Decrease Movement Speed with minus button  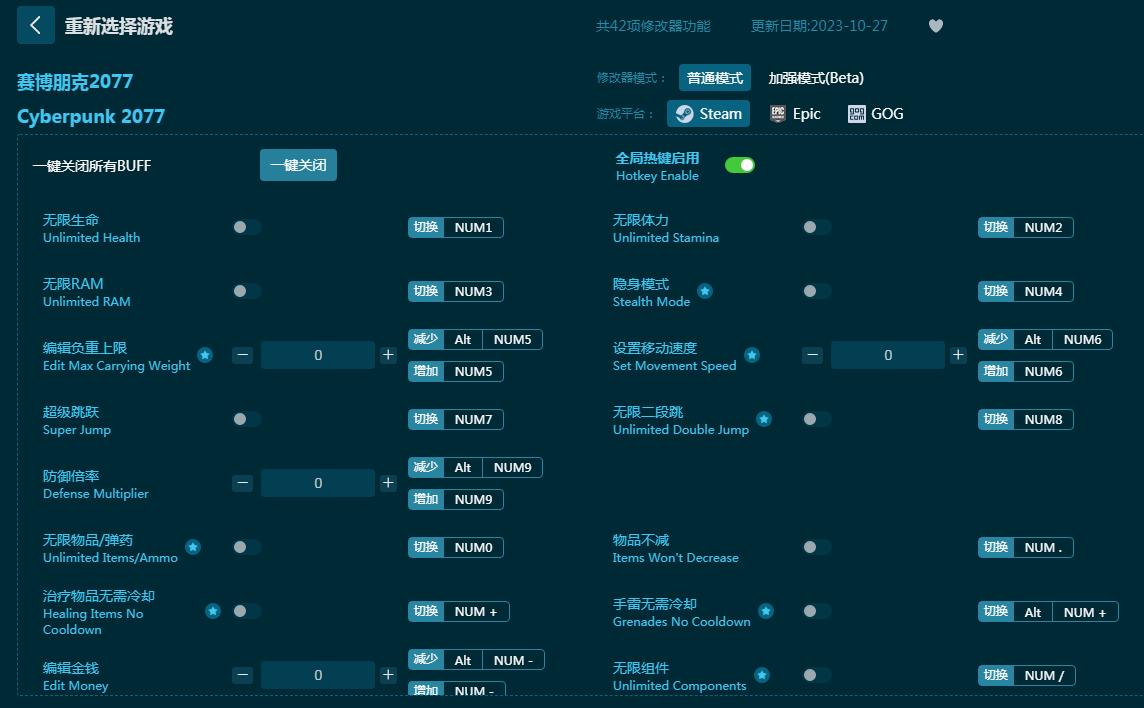(x=813, y=355)
